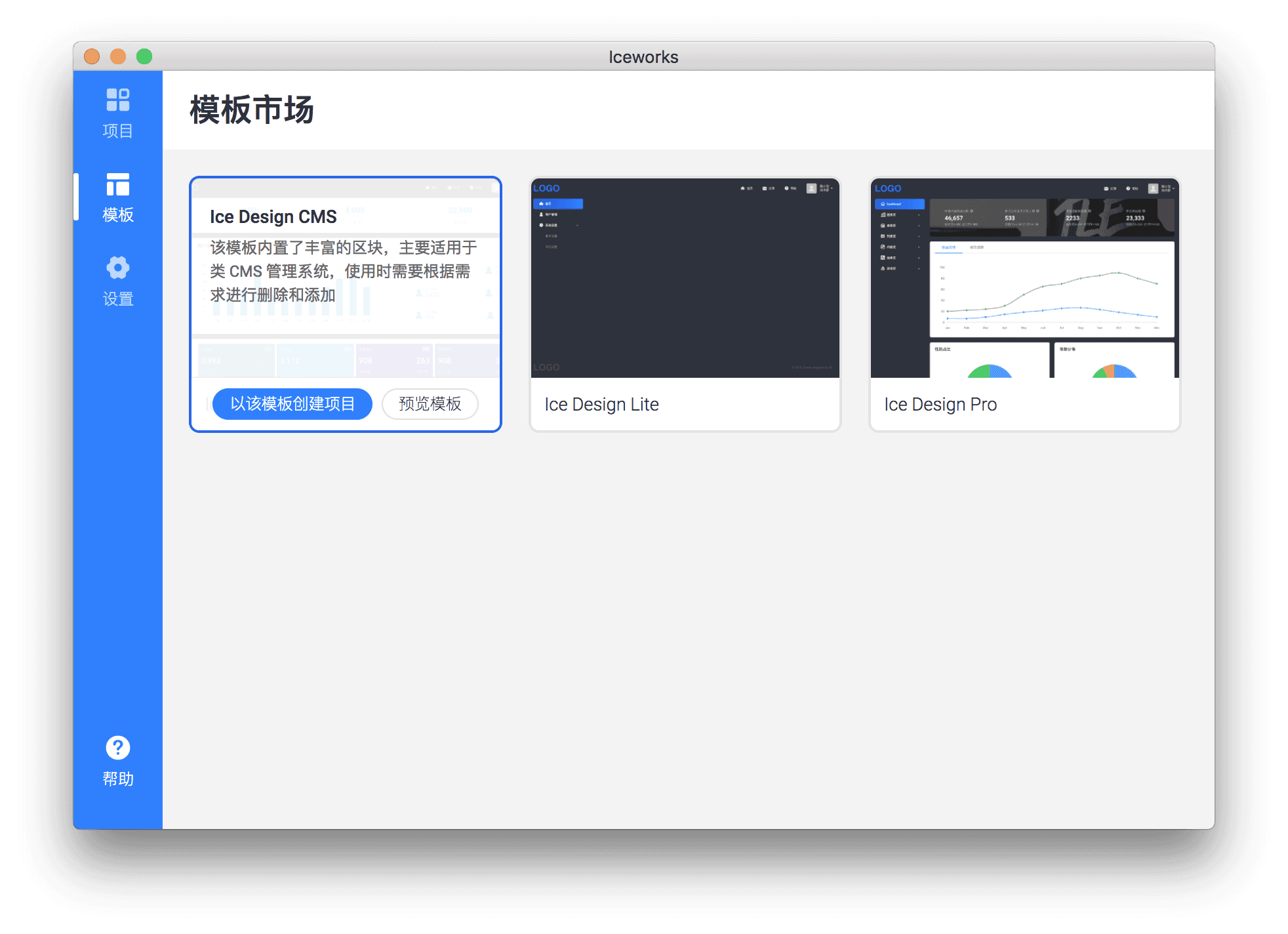This screenshot has width=1288, height=934.
Task: Click the CMS template description text
Action: coord(342,271)
